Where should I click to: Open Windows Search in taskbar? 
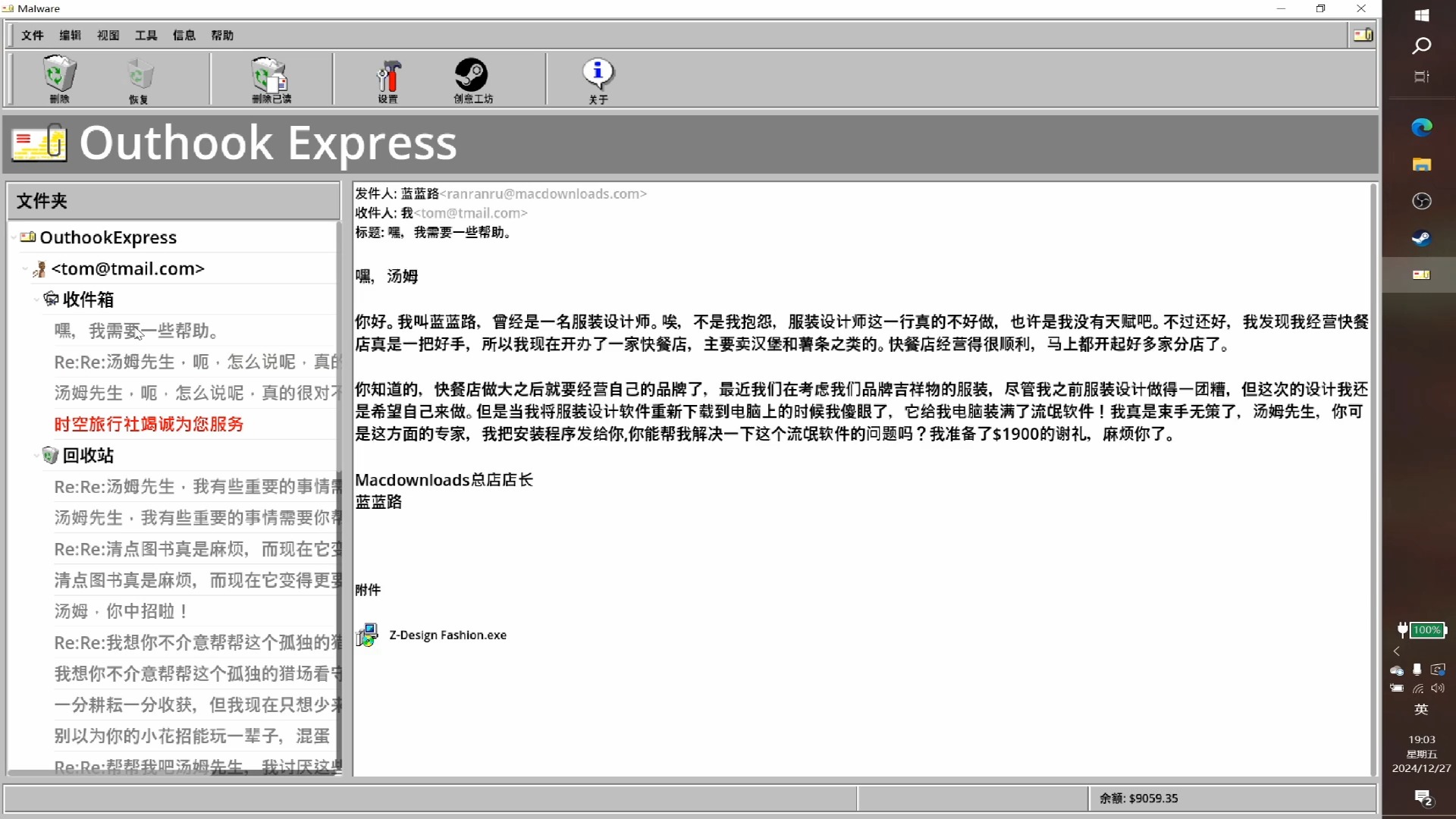click(1422, 45)
